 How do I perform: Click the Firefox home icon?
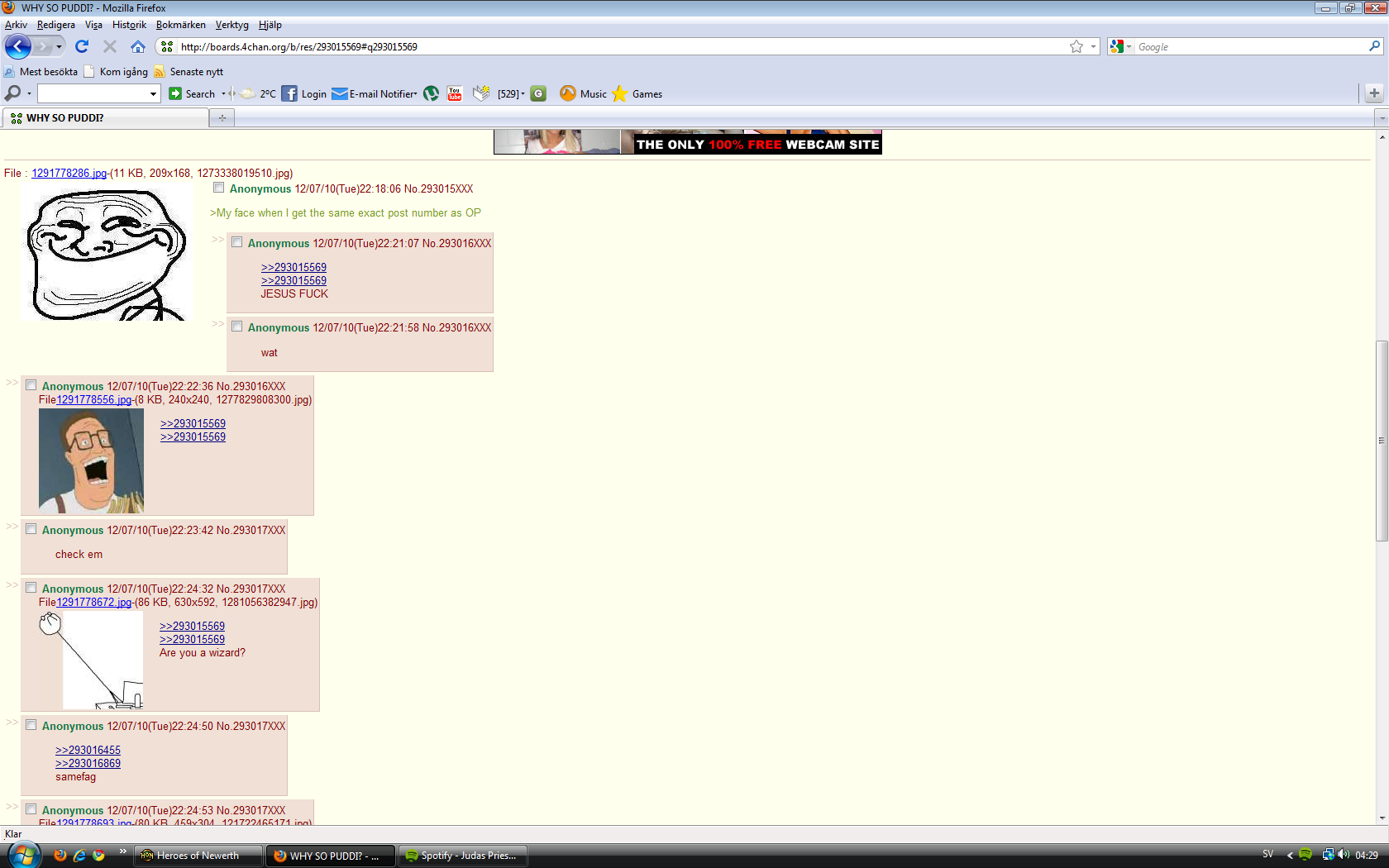[x=138, y=46]
